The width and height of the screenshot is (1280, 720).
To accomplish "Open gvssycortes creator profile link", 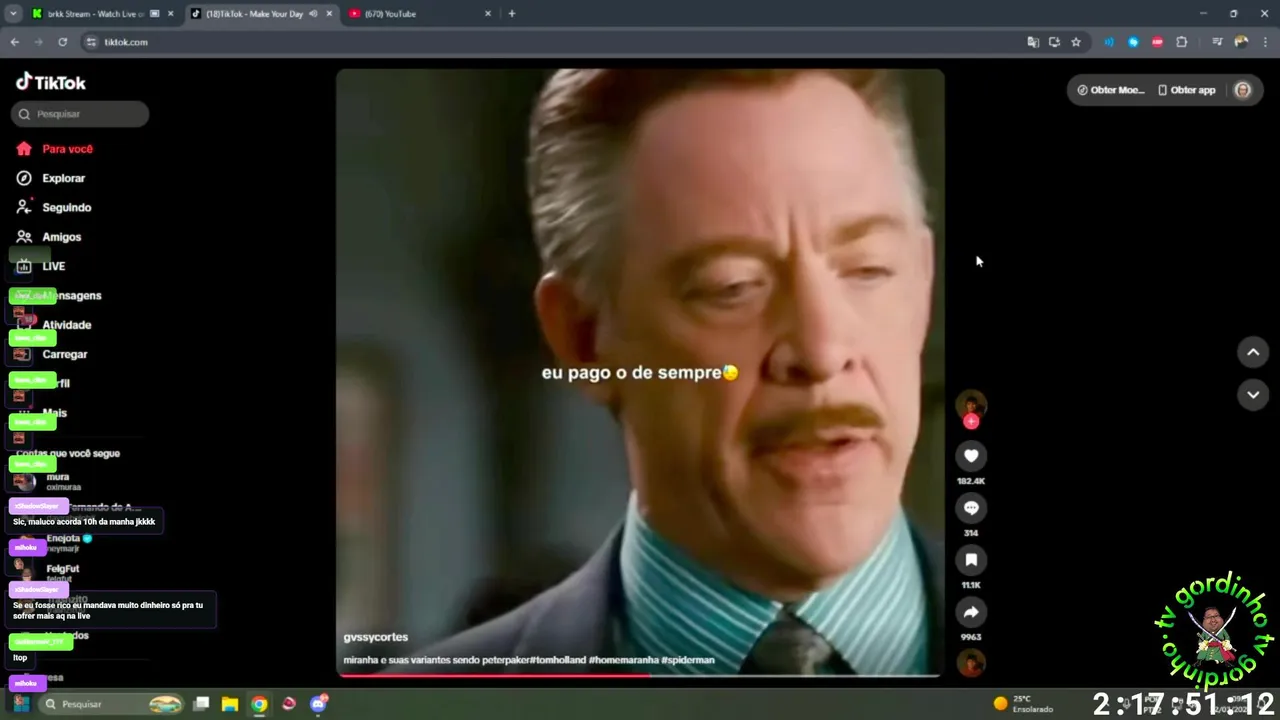I will pyautogui.click(x=375, y=637).
